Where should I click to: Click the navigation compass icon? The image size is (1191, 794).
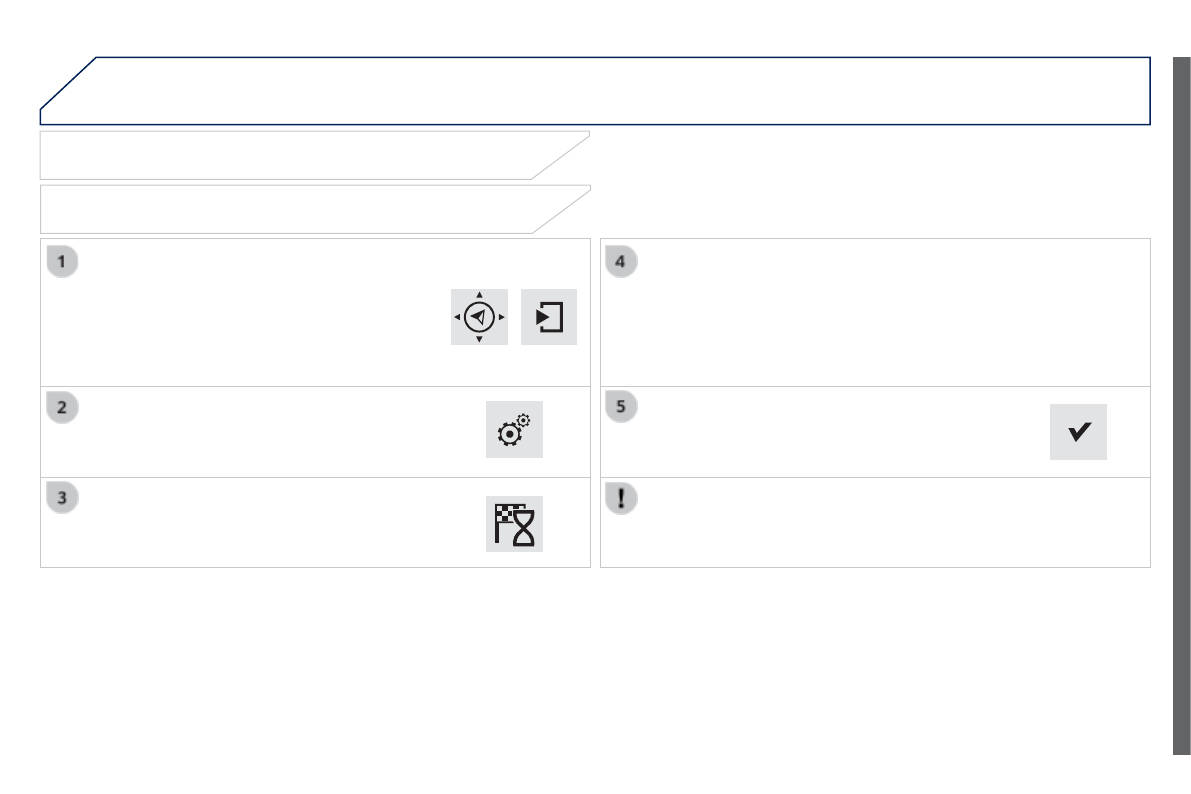tap(479, 317)
